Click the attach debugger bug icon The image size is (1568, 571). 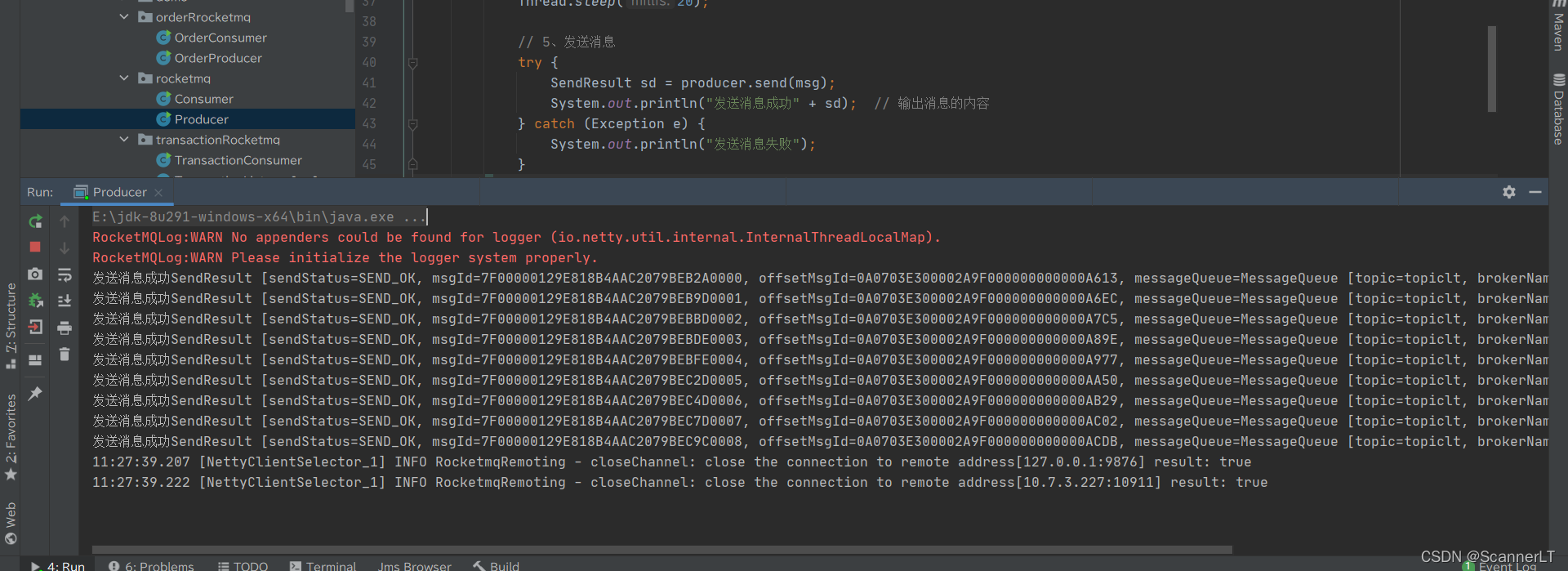[35, 301]
